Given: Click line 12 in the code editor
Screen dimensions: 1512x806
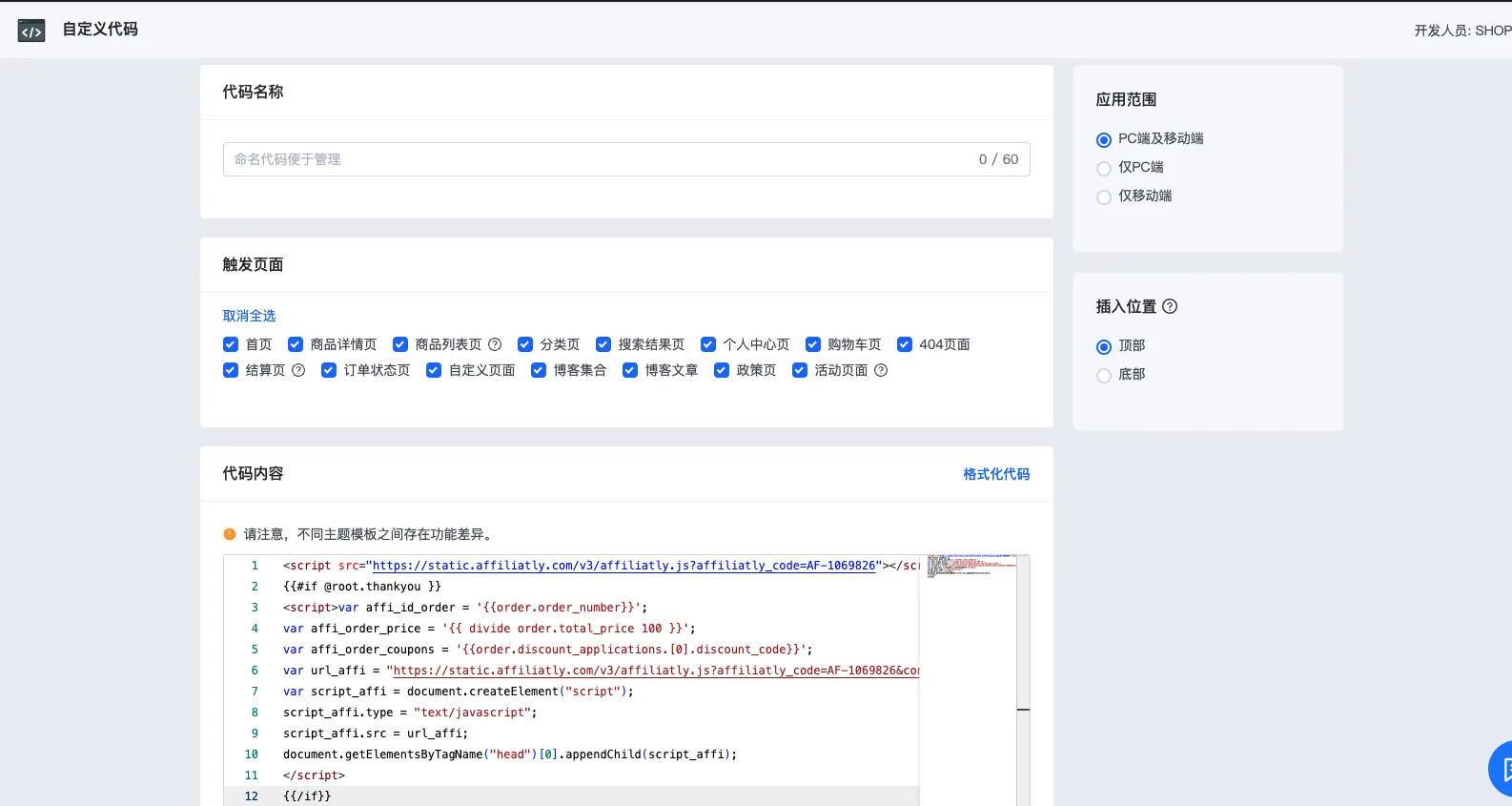Looking at the screenshot, I should (x=572, y=796).
